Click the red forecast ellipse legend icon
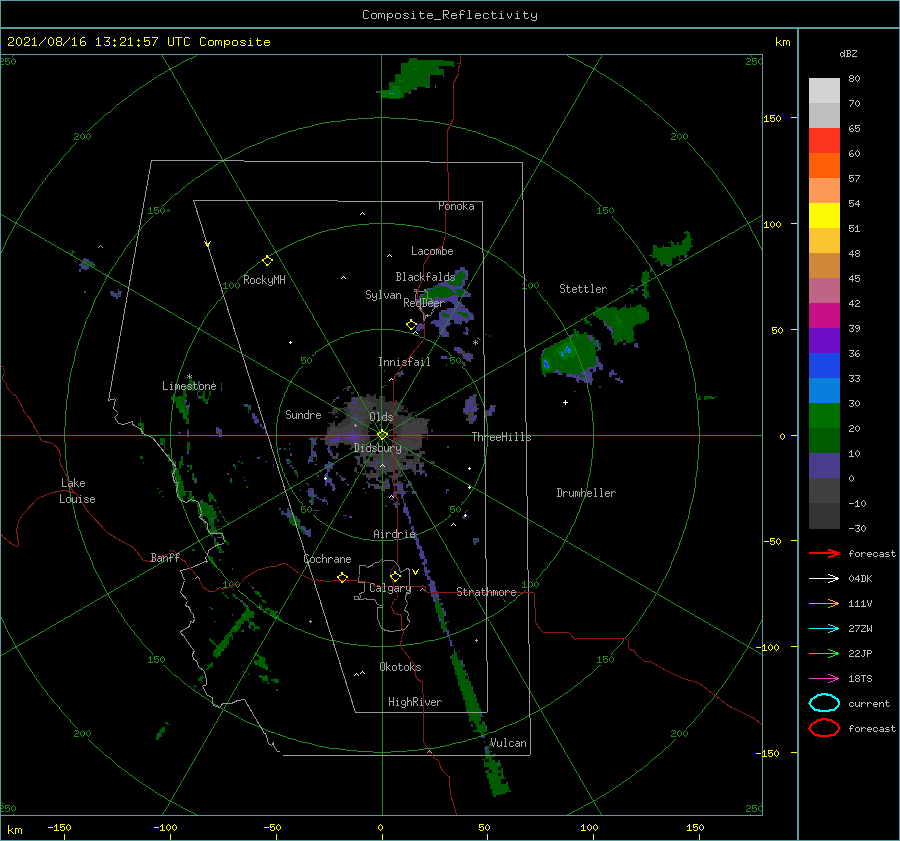 [x=824, y=728]
